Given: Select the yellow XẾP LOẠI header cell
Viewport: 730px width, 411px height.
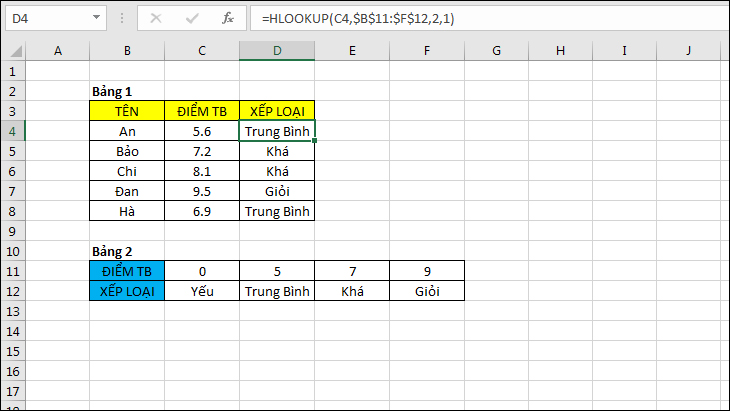Looking at the screenshot, I should 277,111.
